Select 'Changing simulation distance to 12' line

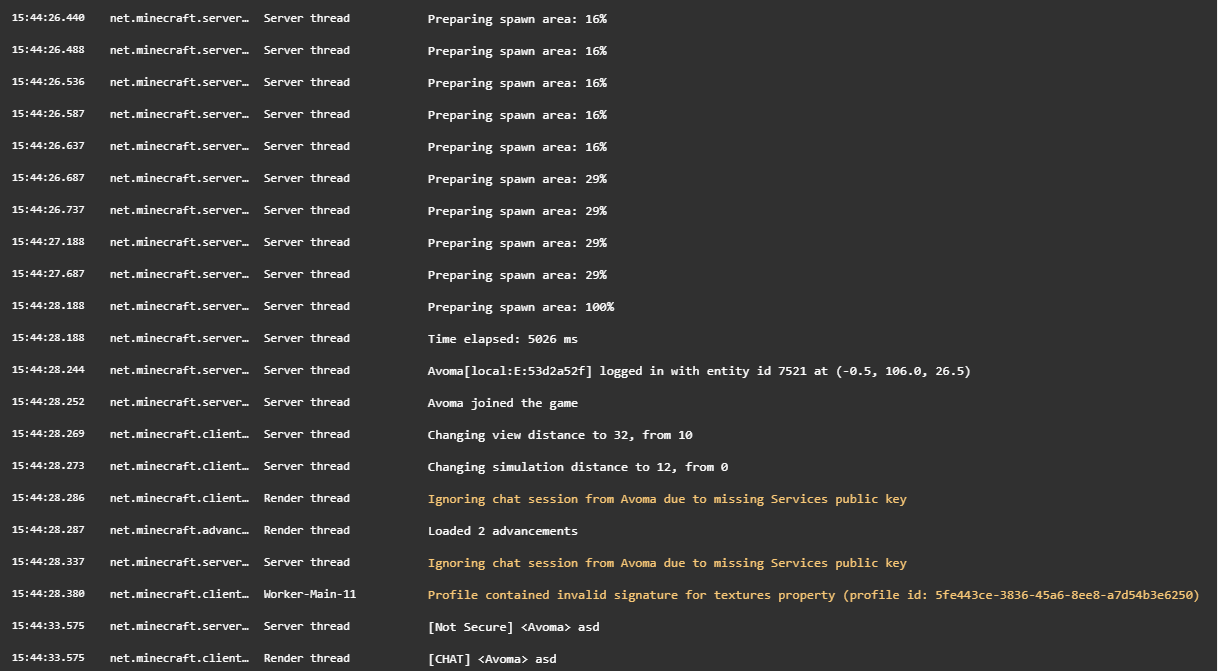[578, 466]
